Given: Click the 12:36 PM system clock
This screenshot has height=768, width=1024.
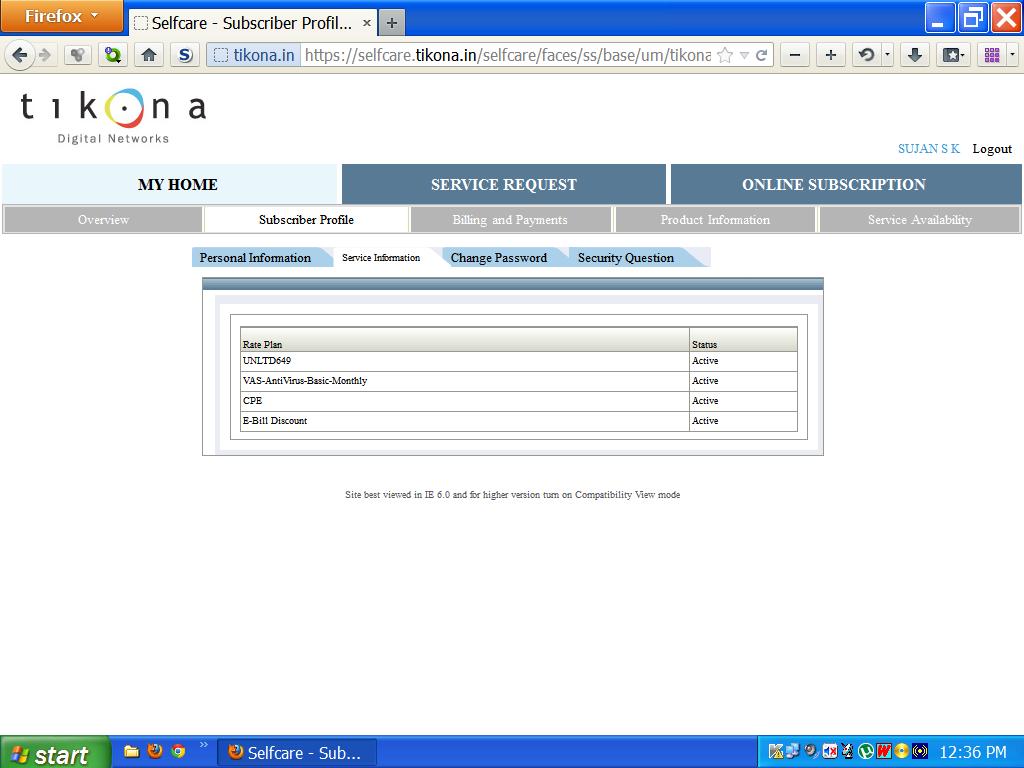Looking at the screenshot, I should 973,752.
